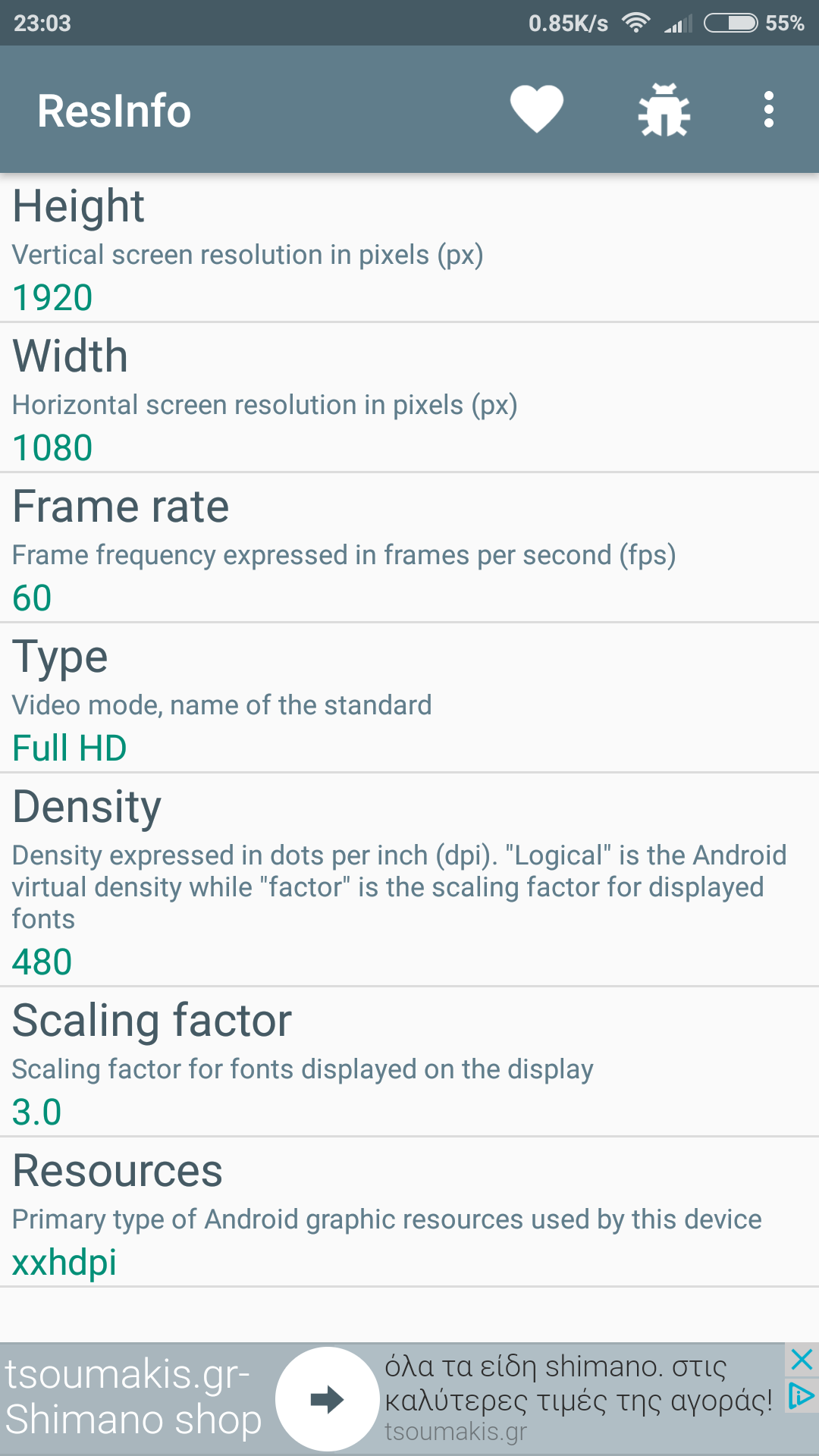The height and width of the screenshot is (1456, 819).
Task: Tap the Resources xxhdpi row
Action: (409, 1212)
